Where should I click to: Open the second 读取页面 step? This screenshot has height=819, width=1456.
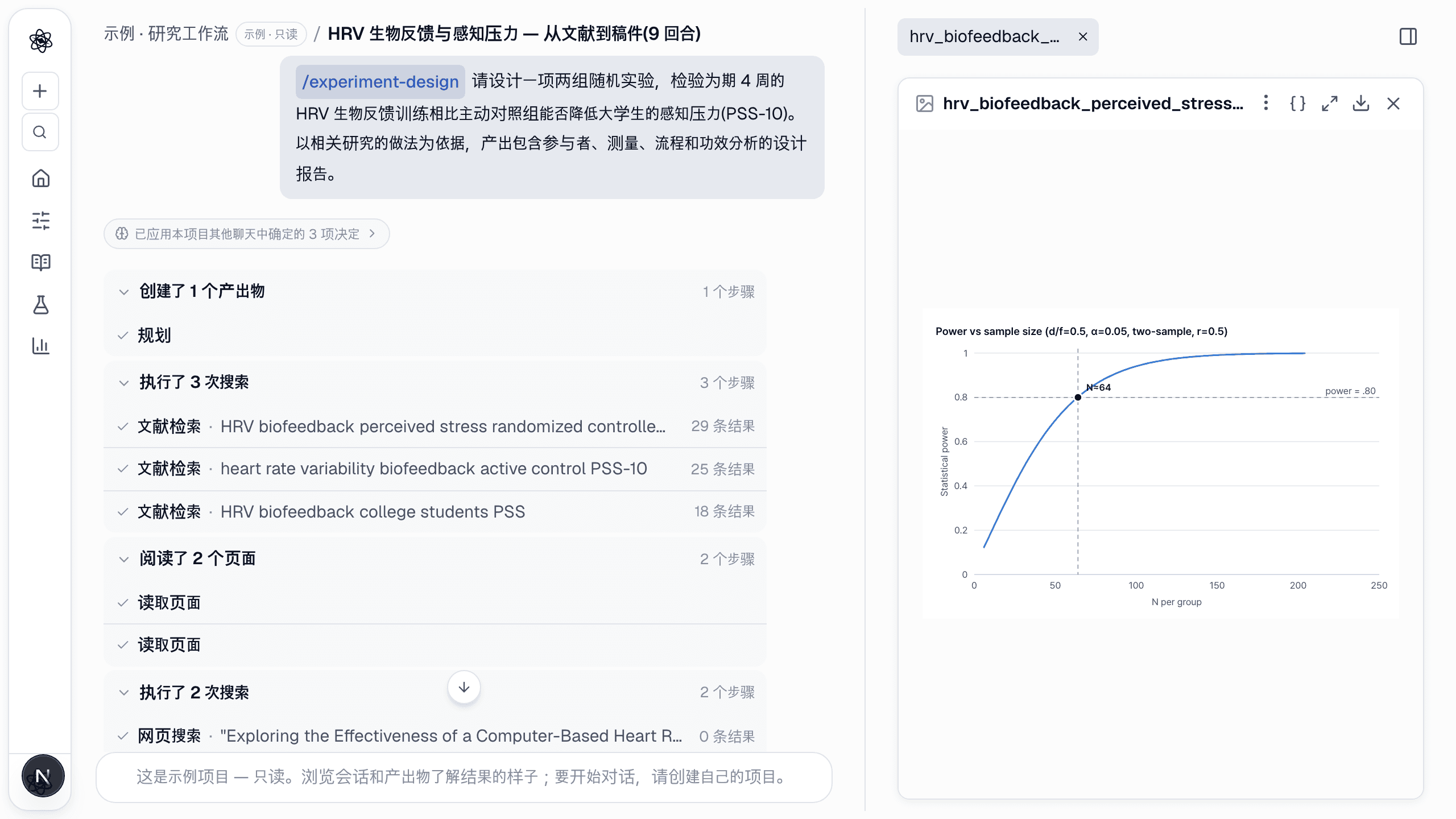click(x=435, y=645)
